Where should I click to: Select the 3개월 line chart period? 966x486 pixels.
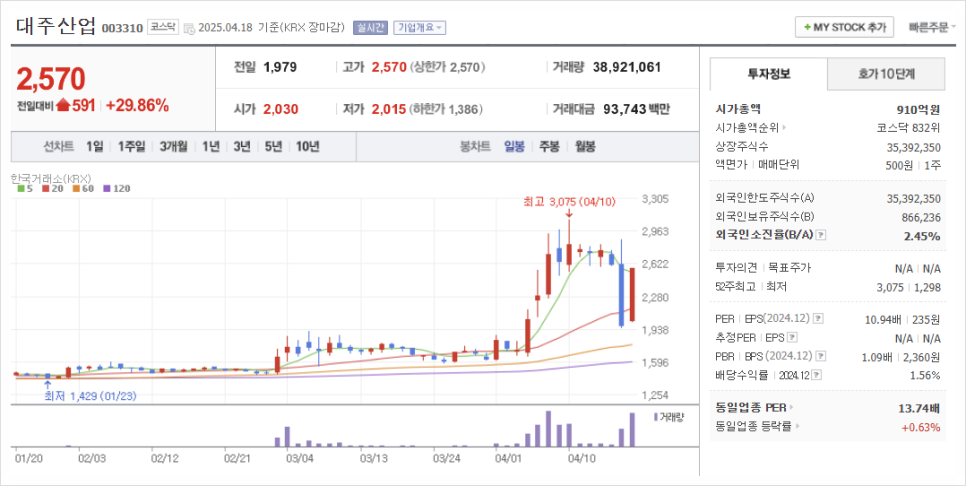173,147
